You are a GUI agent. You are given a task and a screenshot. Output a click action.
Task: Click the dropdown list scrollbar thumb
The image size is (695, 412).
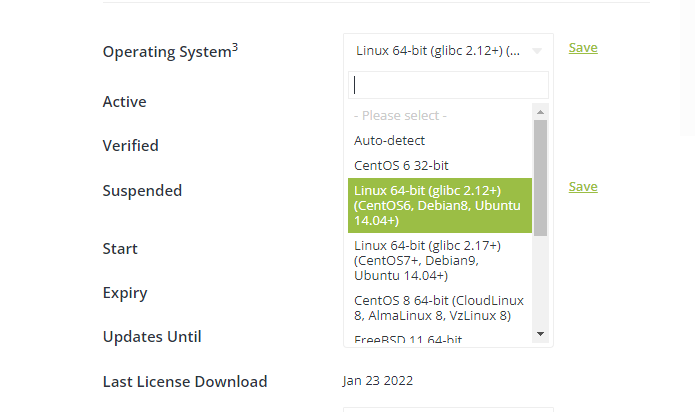pyautogui.click(x=540, y=177)
